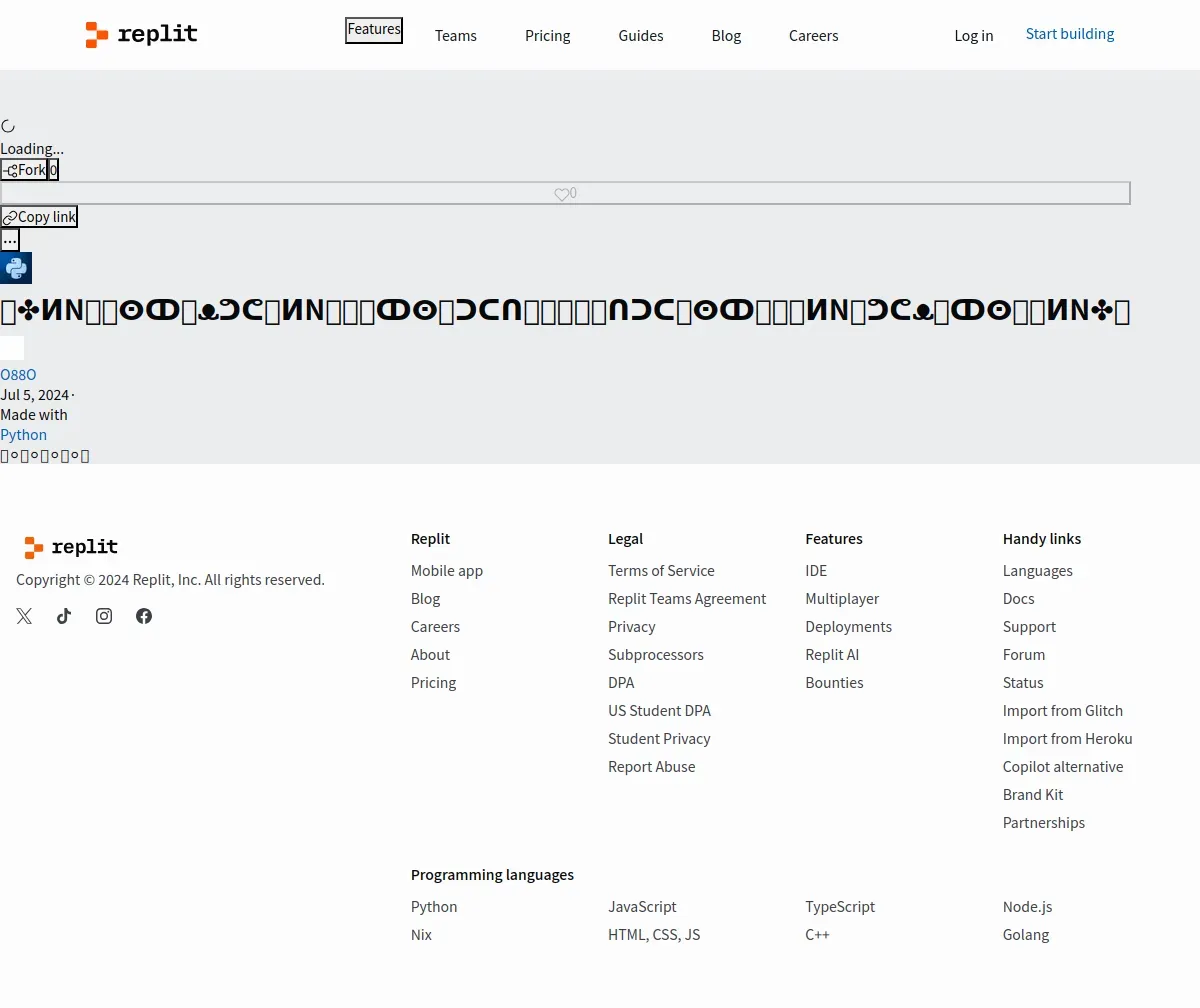Screen dimensions: 1200x1008
Task: Click Python under Programming languages
Action: [434, 907]
